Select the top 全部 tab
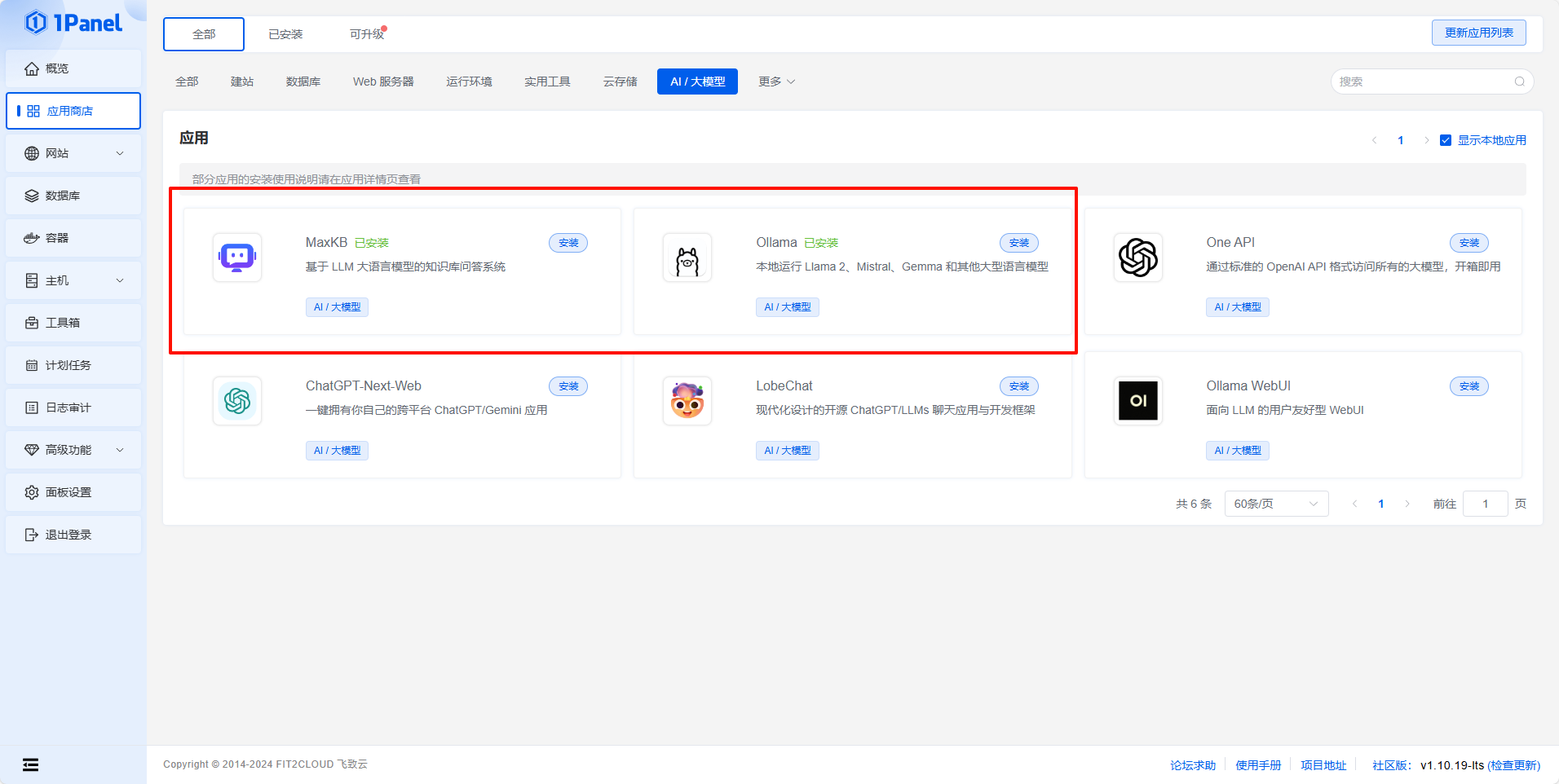1559x784 pixels. [x=204, y=34]
